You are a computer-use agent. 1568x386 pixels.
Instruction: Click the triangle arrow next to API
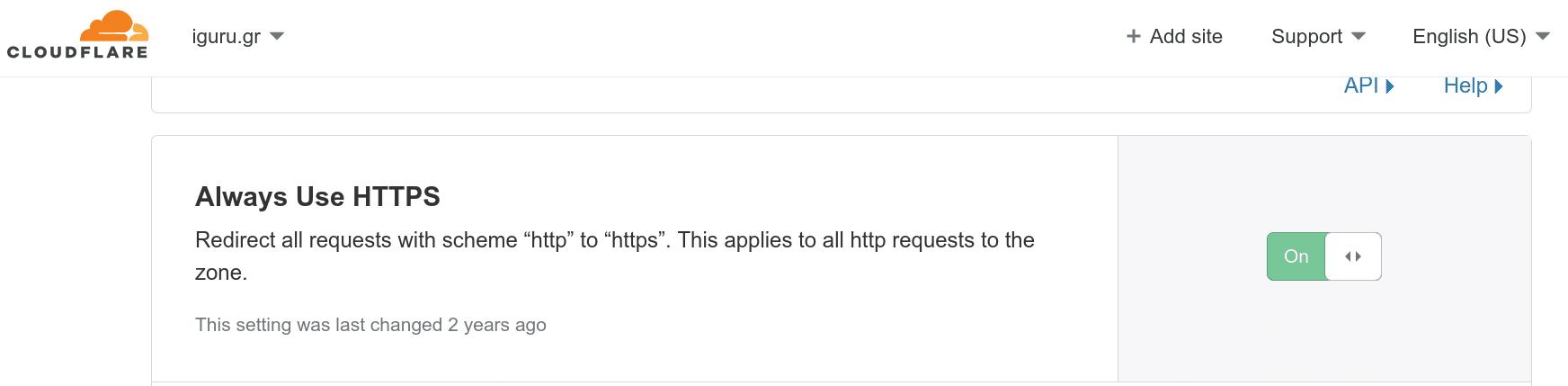click(x=1390, y=86)
